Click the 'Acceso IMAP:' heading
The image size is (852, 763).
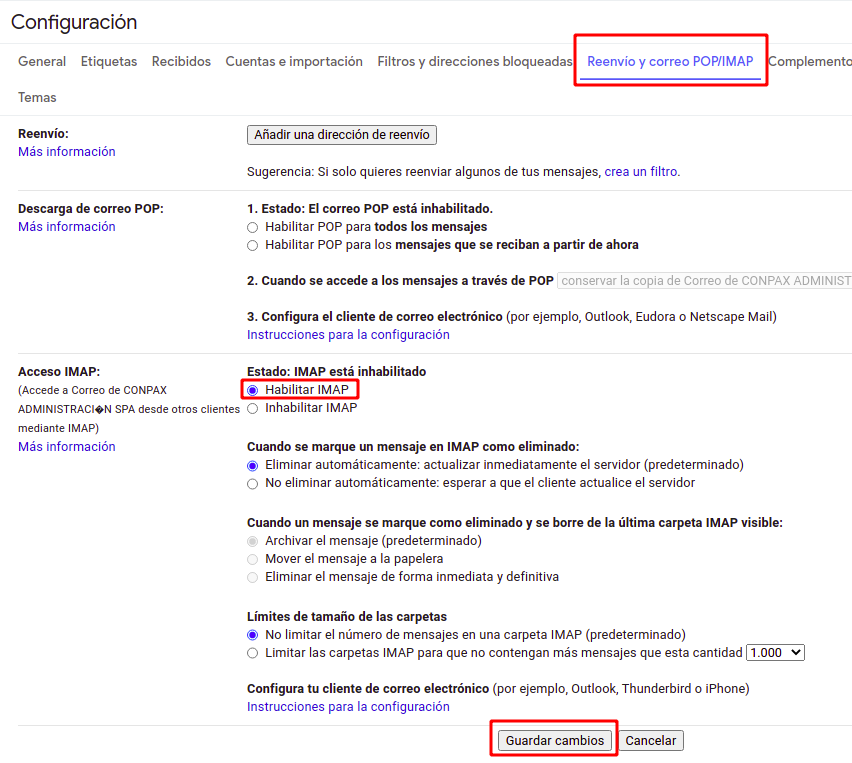(x=59, y=372)
